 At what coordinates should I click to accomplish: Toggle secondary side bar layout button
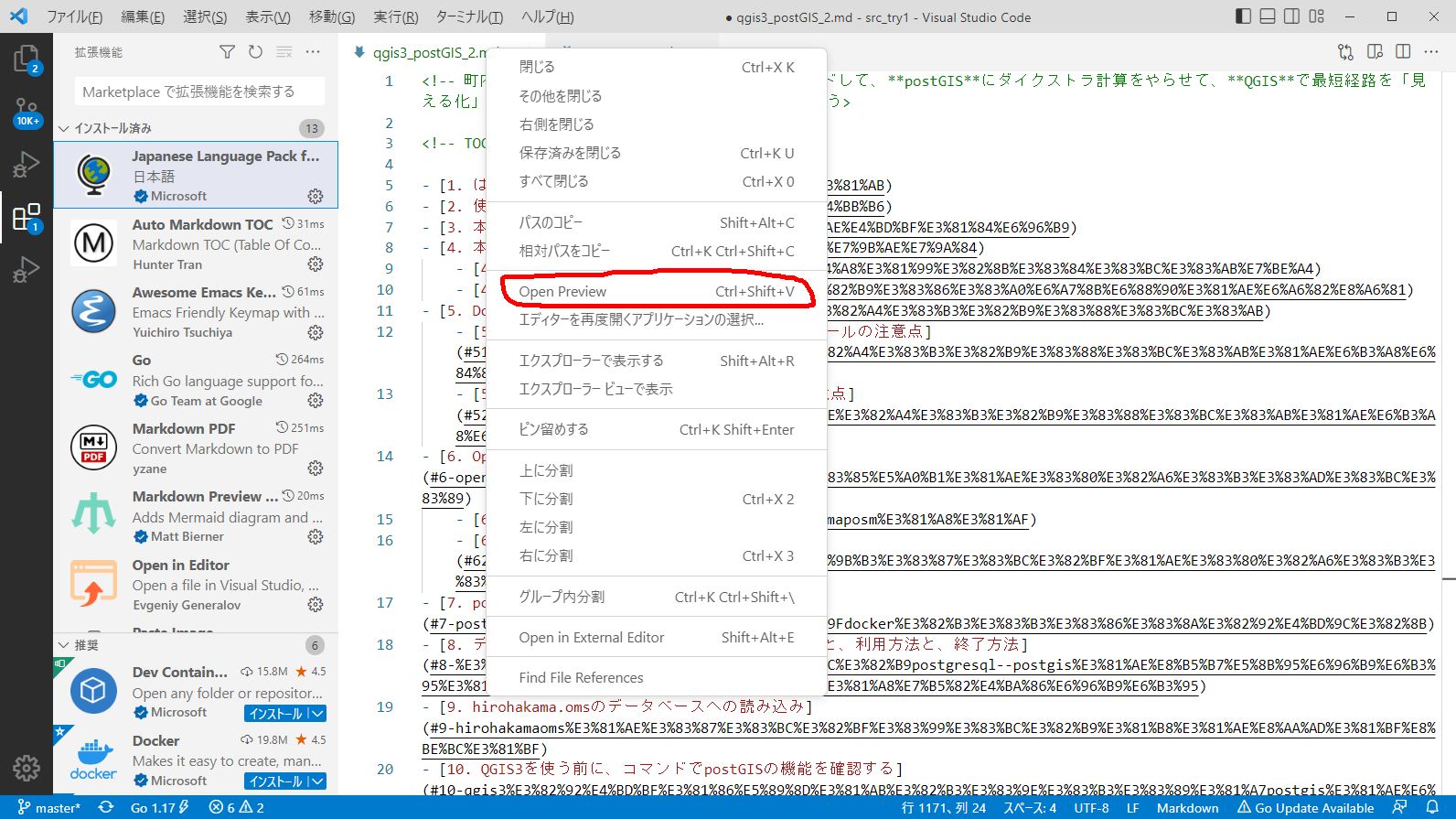click(x=1291, y=16)
